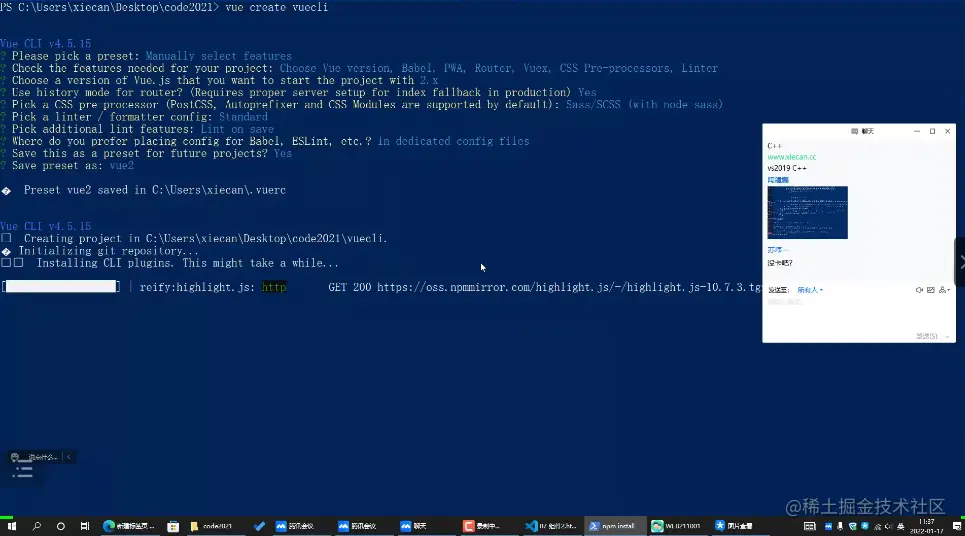Click the highlighted http text in terminal

[274, 287]
